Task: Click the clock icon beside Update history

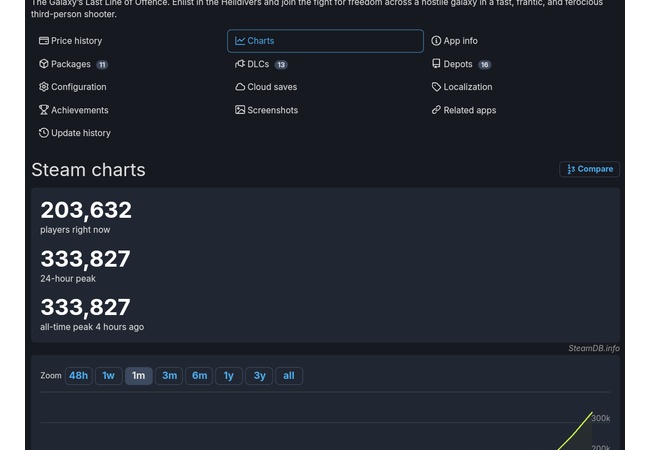Action: pos(44,133)
